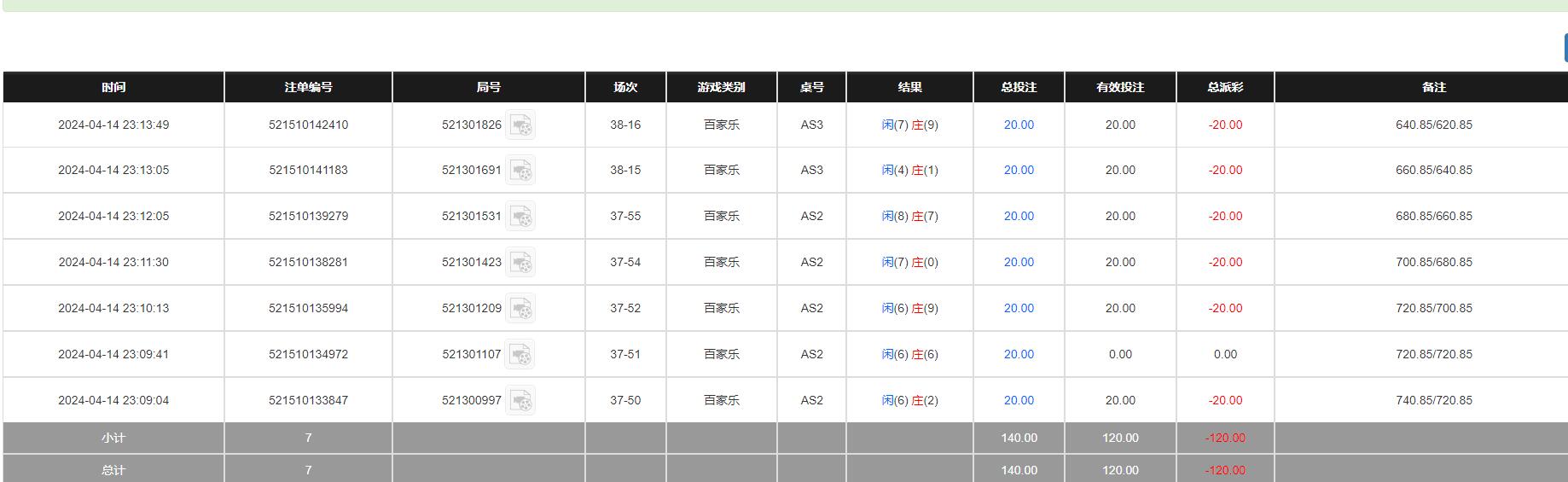This screenshot has width=1568, height=482.
Task: Click replay icon beside round 521301531
Action: [520, 217]
